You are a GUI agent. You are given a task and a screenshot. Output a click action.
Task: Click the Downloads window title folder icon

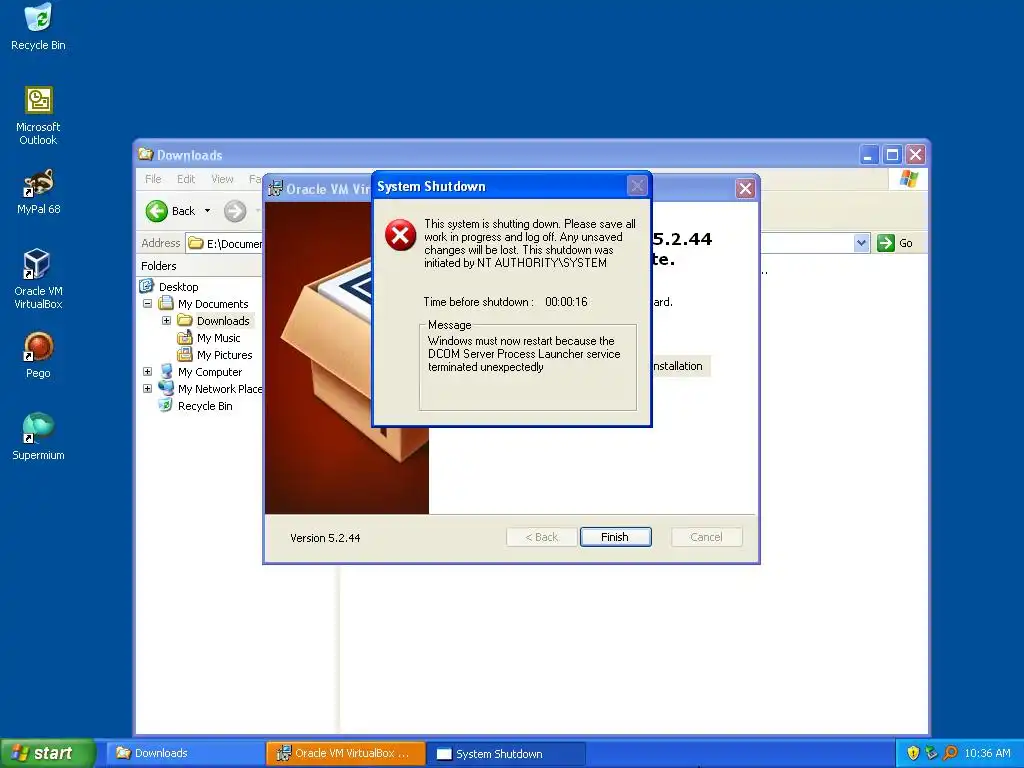[146, 155]
